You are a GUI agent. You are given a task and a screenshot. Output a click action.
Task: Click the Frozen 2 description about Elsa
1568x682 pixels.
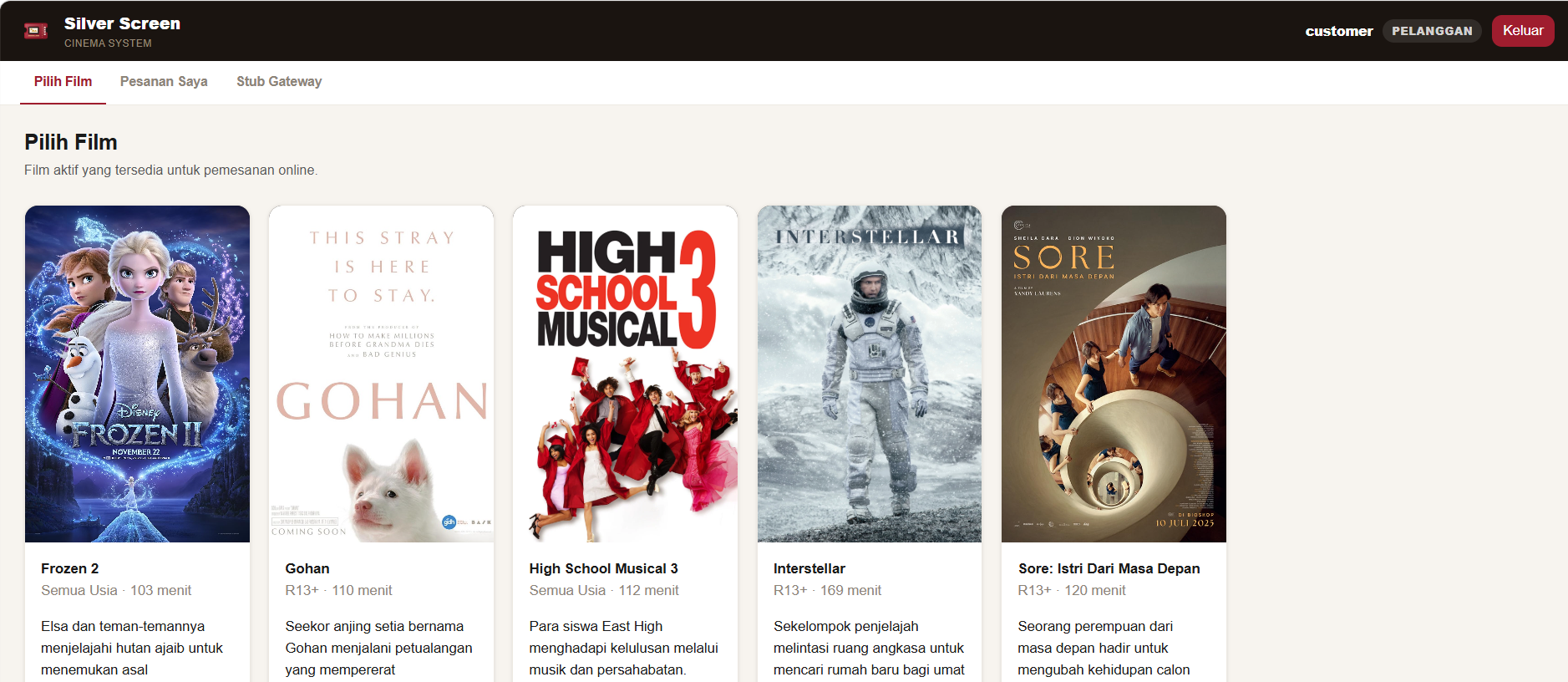point(132,648)
